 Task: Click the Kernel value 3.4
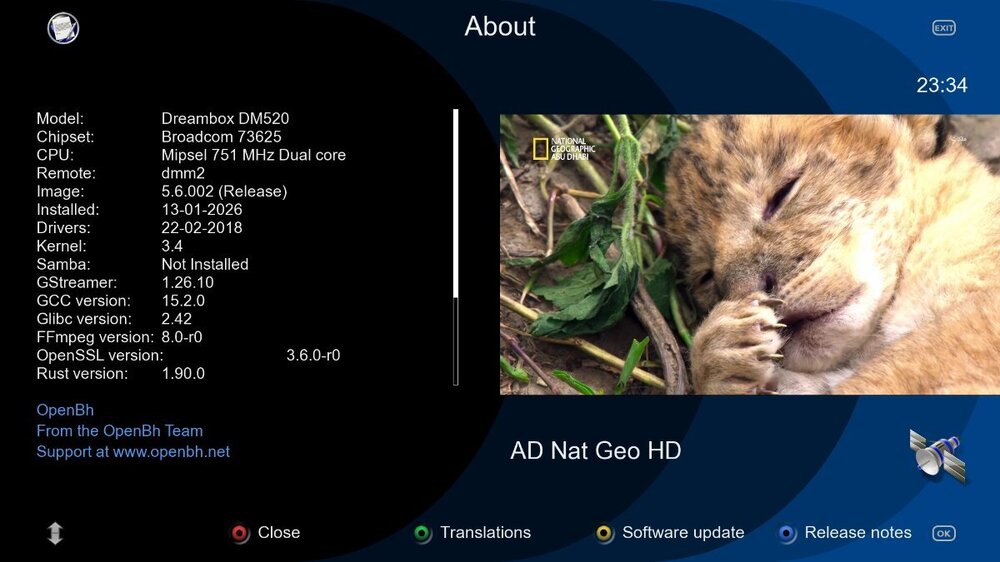pos(172,246)
